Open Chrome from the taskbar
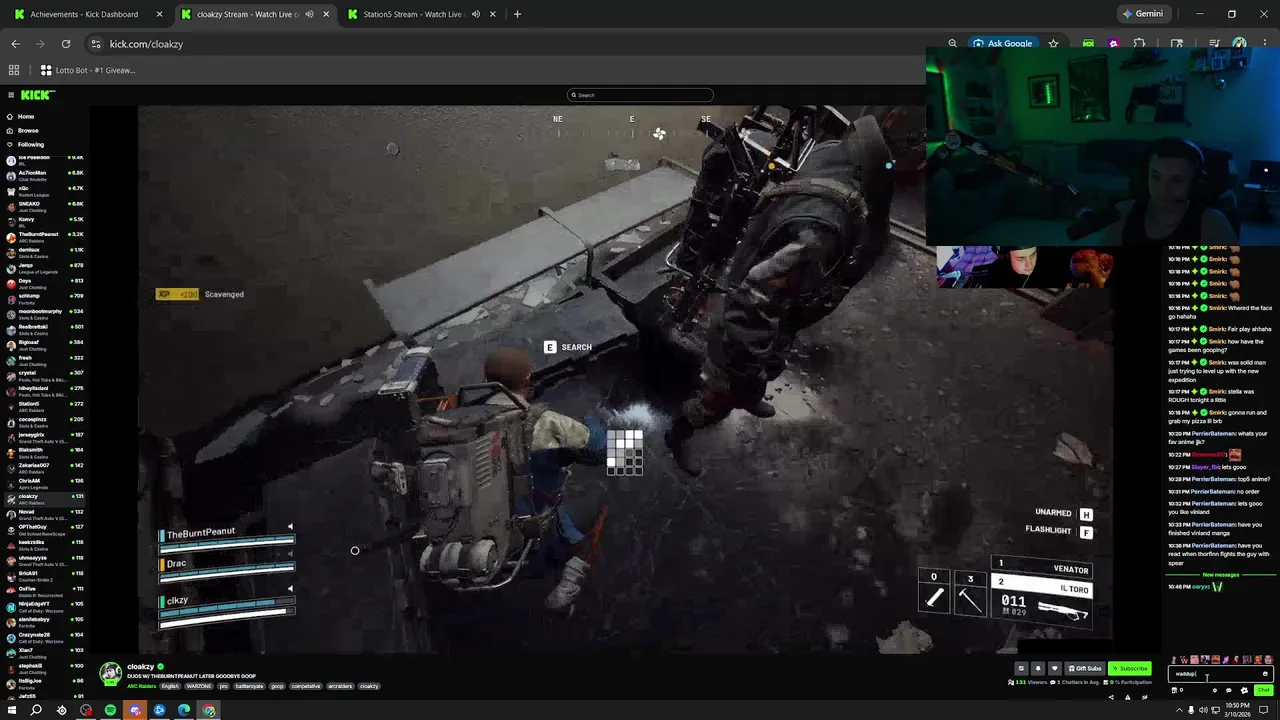 tap(209, 710)
